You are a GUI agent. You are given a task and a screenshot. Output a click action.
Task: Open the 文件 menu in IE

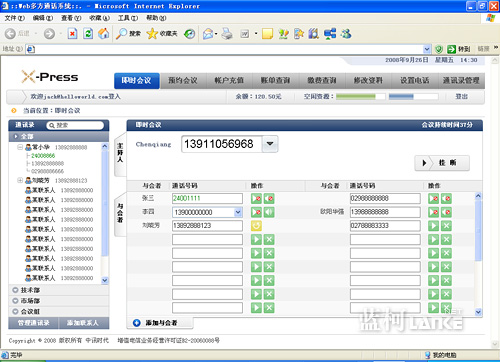pos(15,18)
